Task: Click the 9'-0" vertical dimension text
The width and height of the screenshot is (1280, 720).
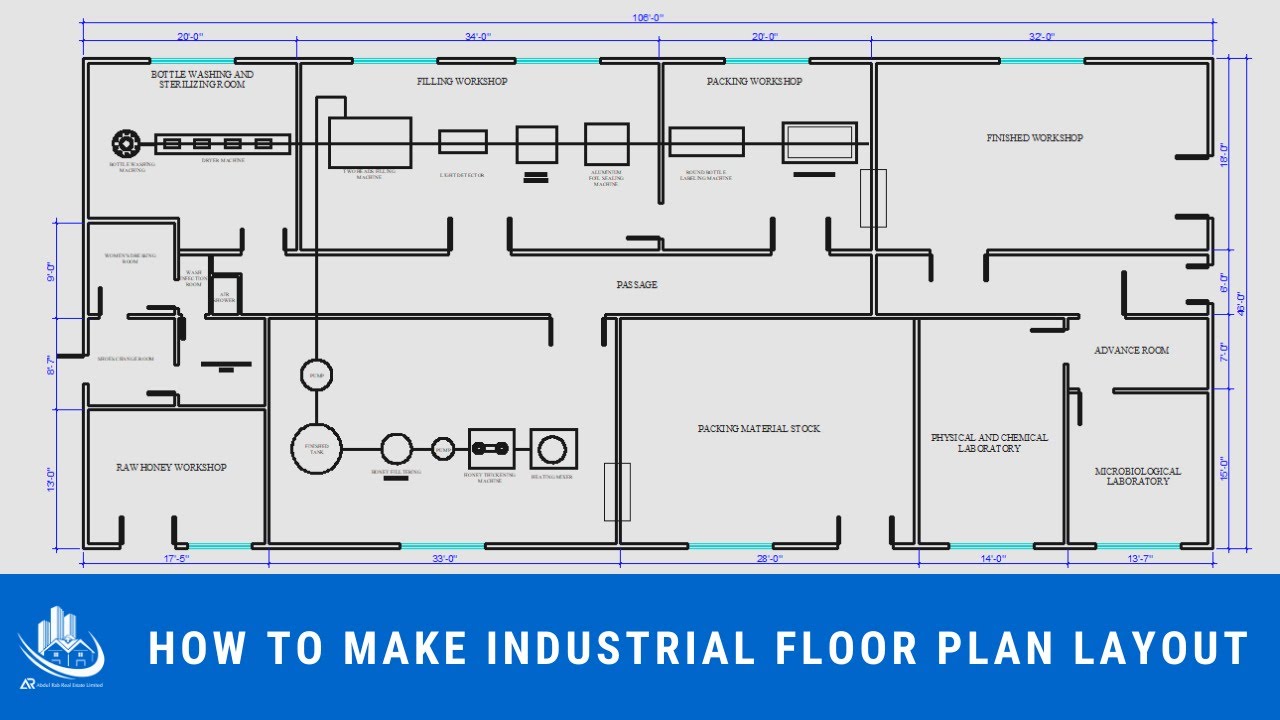Action: (x=50, y=272)
